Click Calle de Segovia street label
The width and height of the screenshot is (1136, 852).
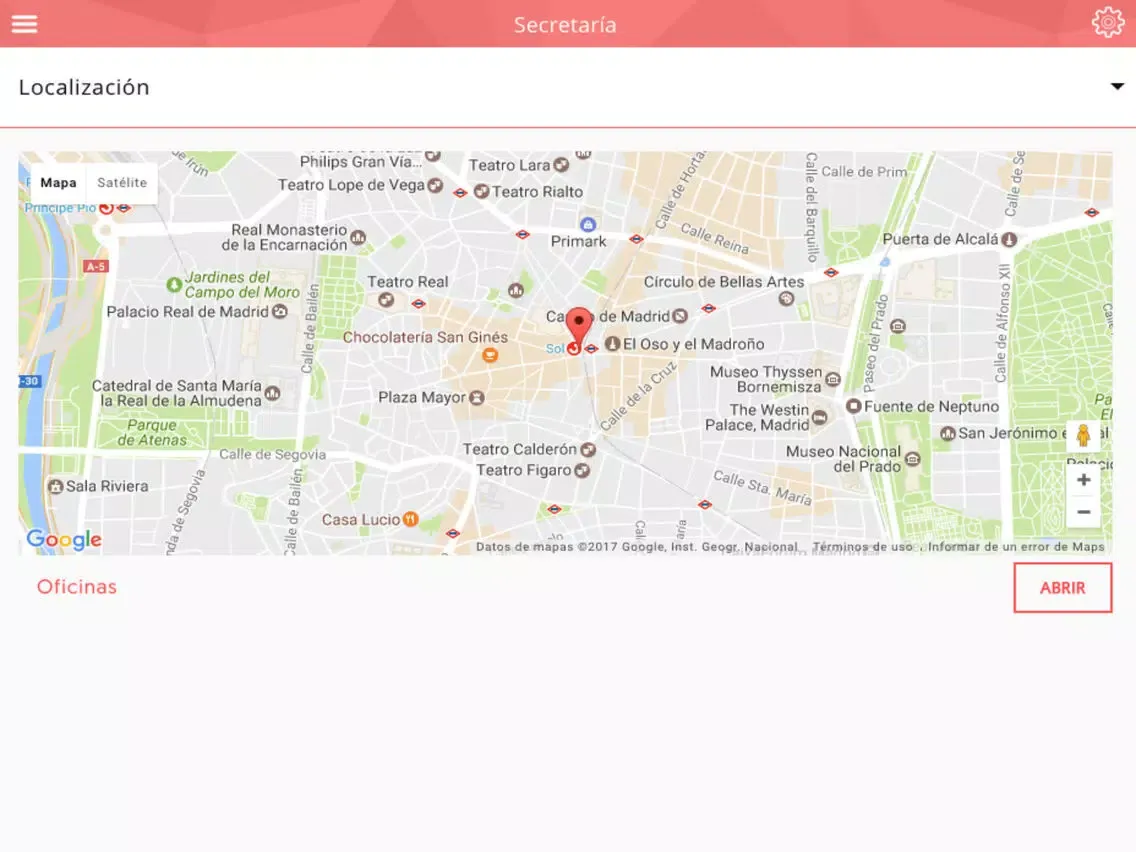click(x=272, y=454)
